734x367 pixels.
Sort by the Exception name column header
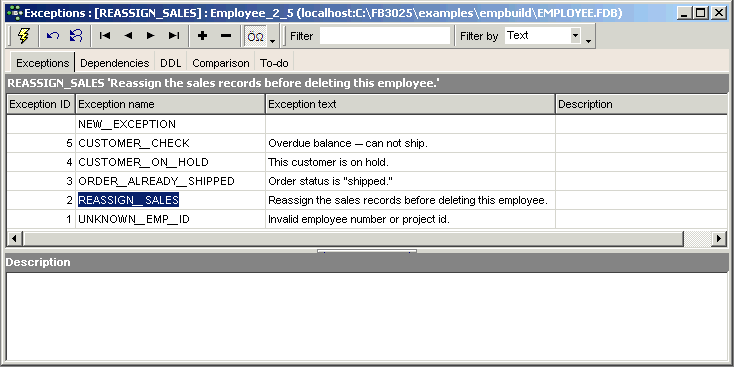[170, 104]
